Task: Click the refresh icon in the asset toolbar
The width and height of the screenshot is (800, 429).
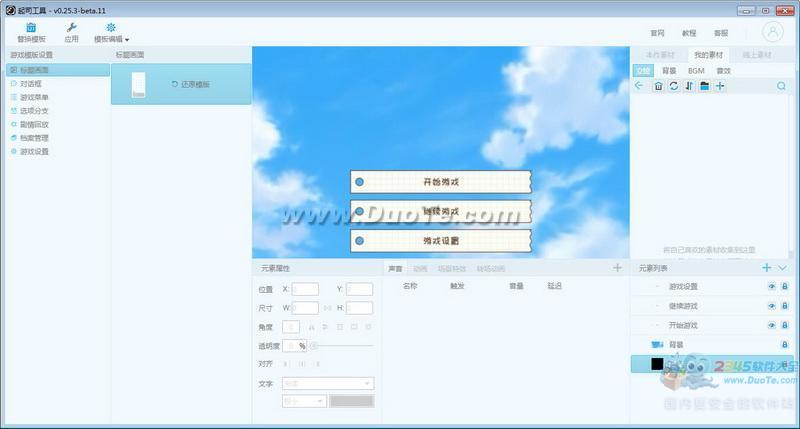Action: pyautogui.click(x=673, y=86)
